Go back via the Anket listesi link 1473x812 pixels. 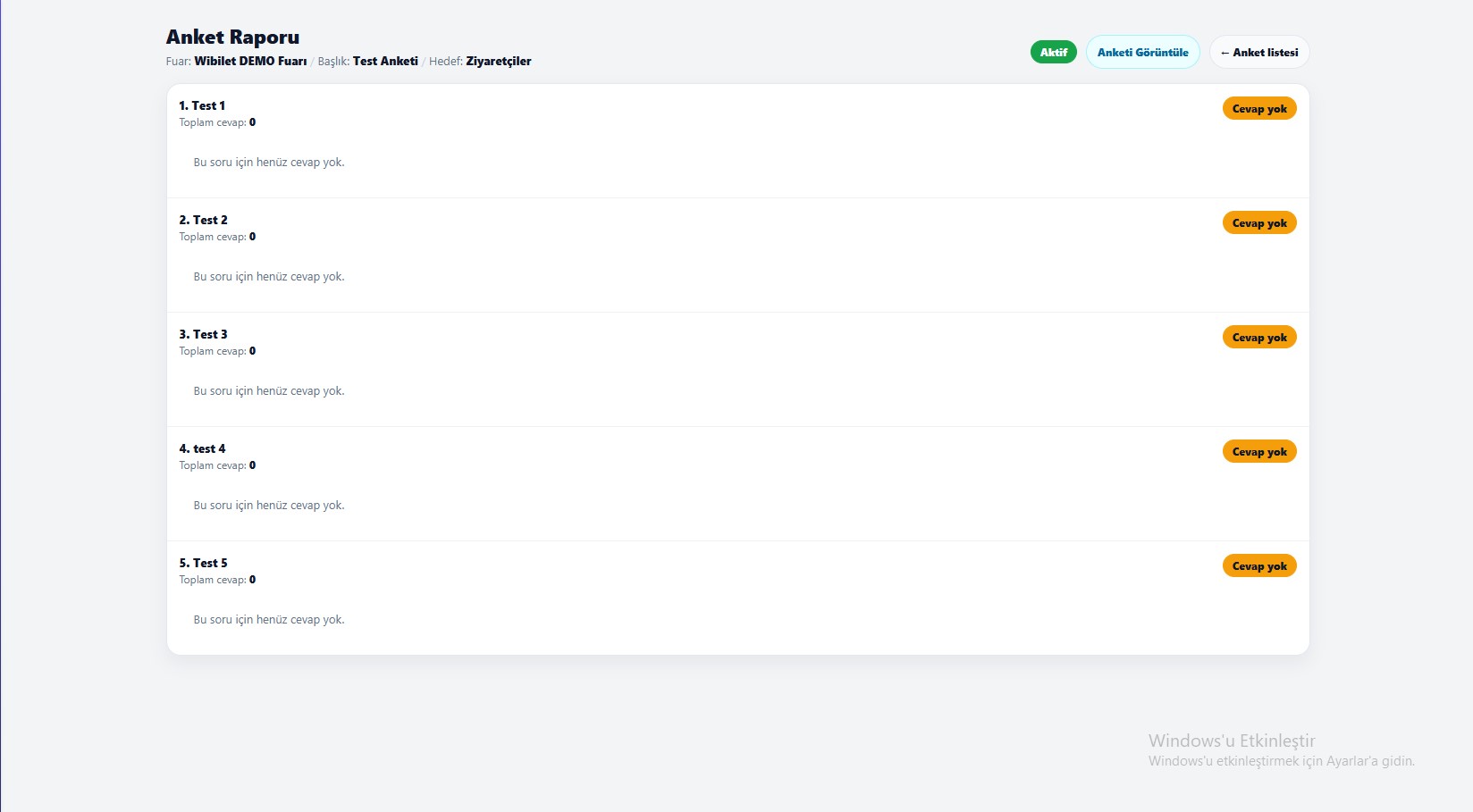pos(1258,53)
